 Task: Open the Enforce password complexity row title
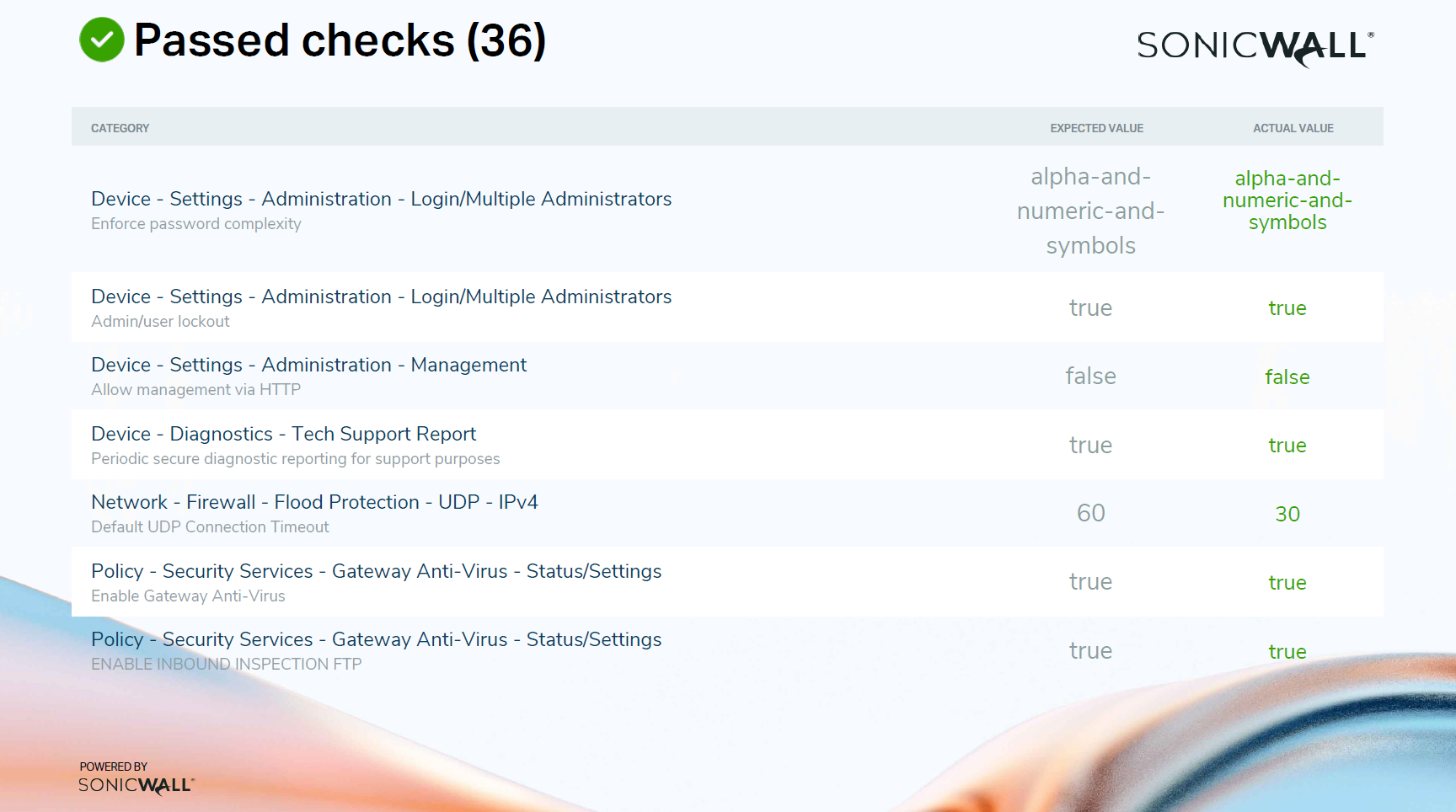pyautogui.click(x=381, y=199)
